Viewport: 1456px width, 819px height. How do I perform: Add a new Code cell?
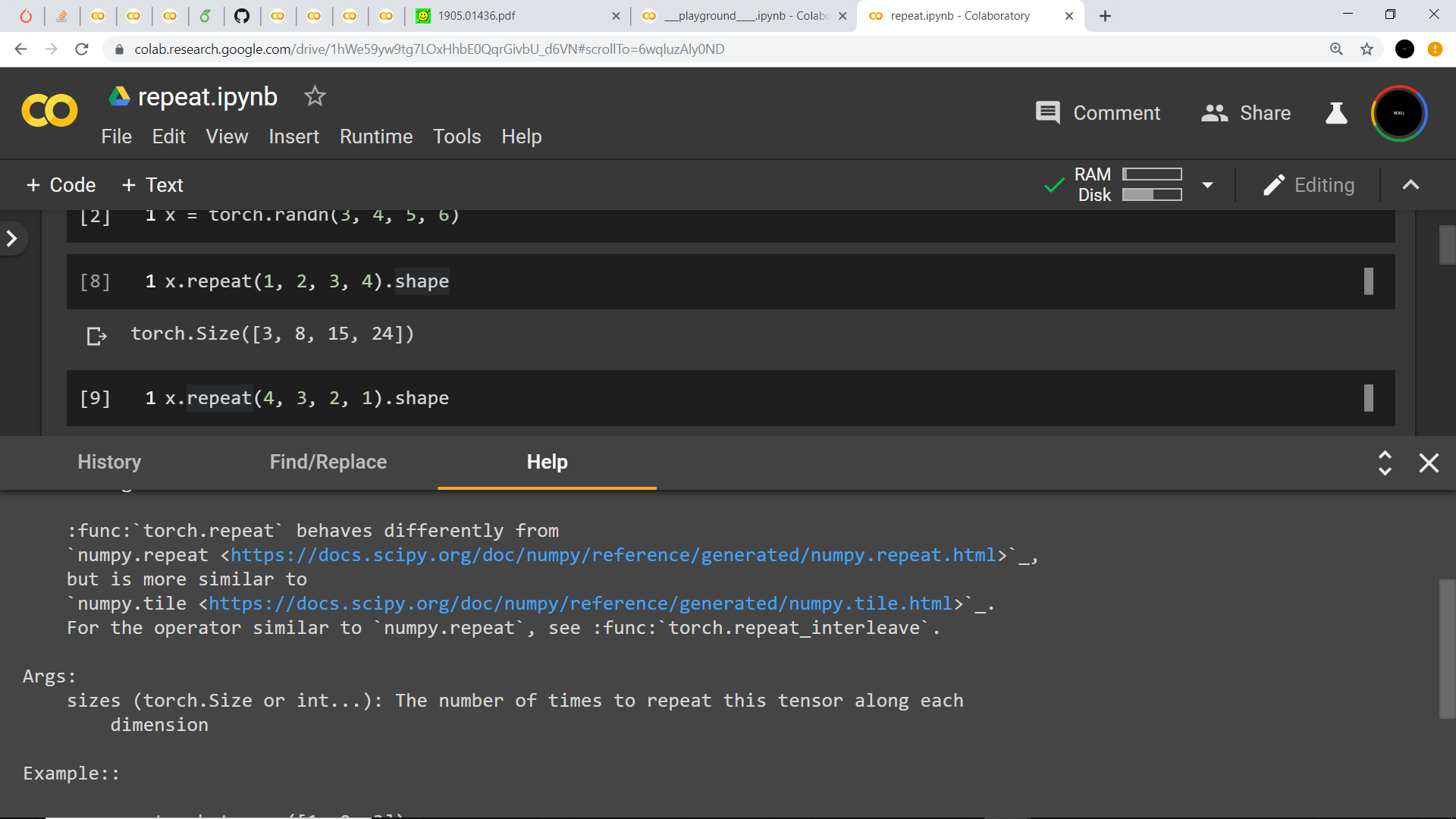(x=60, y=184)
